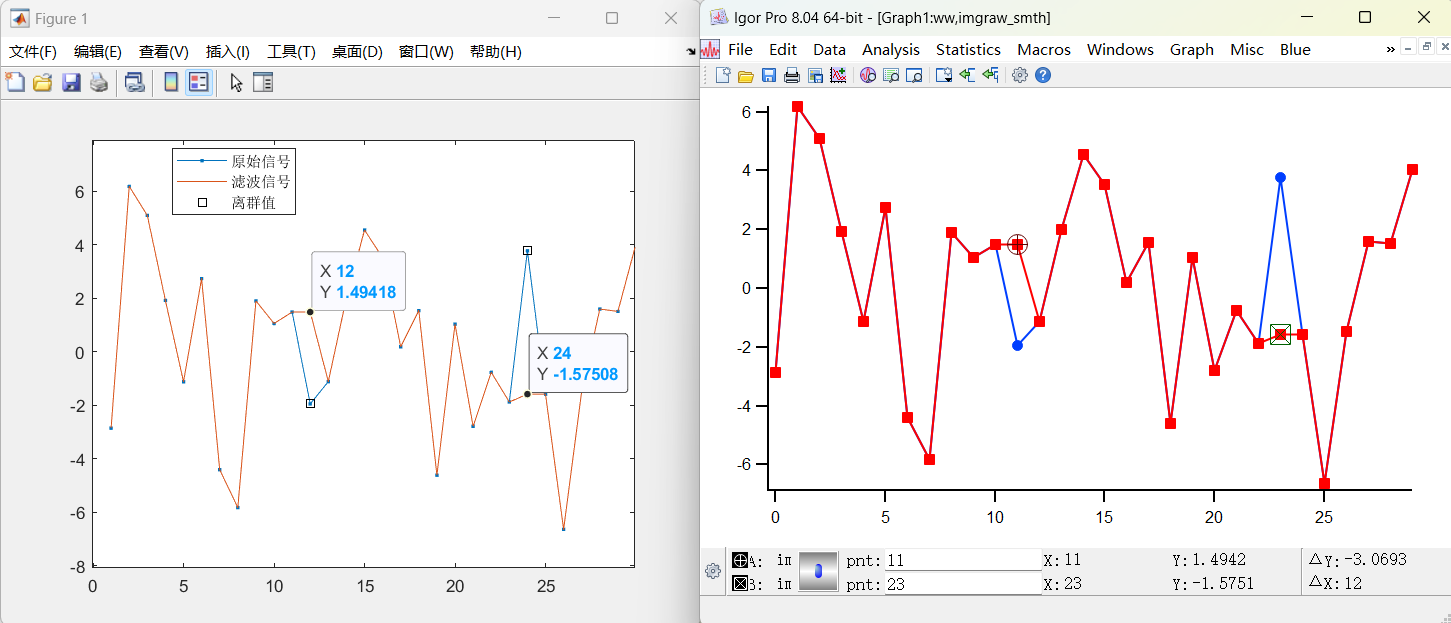
Task: Select the 离群值 legend entry
Action: (234, 203)
